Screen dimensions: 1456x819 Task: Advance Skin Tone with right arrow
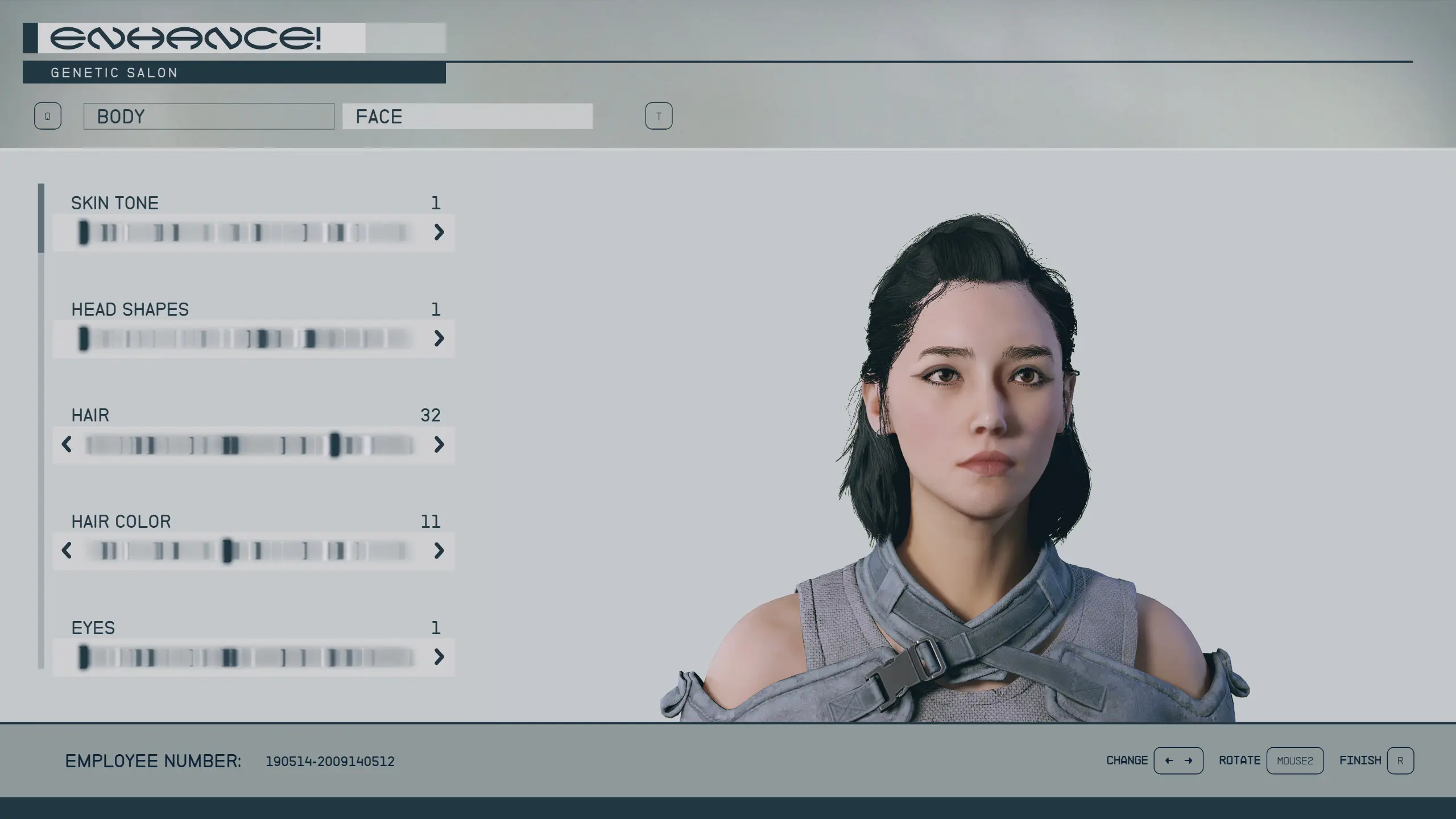click(x=439, y=232)
